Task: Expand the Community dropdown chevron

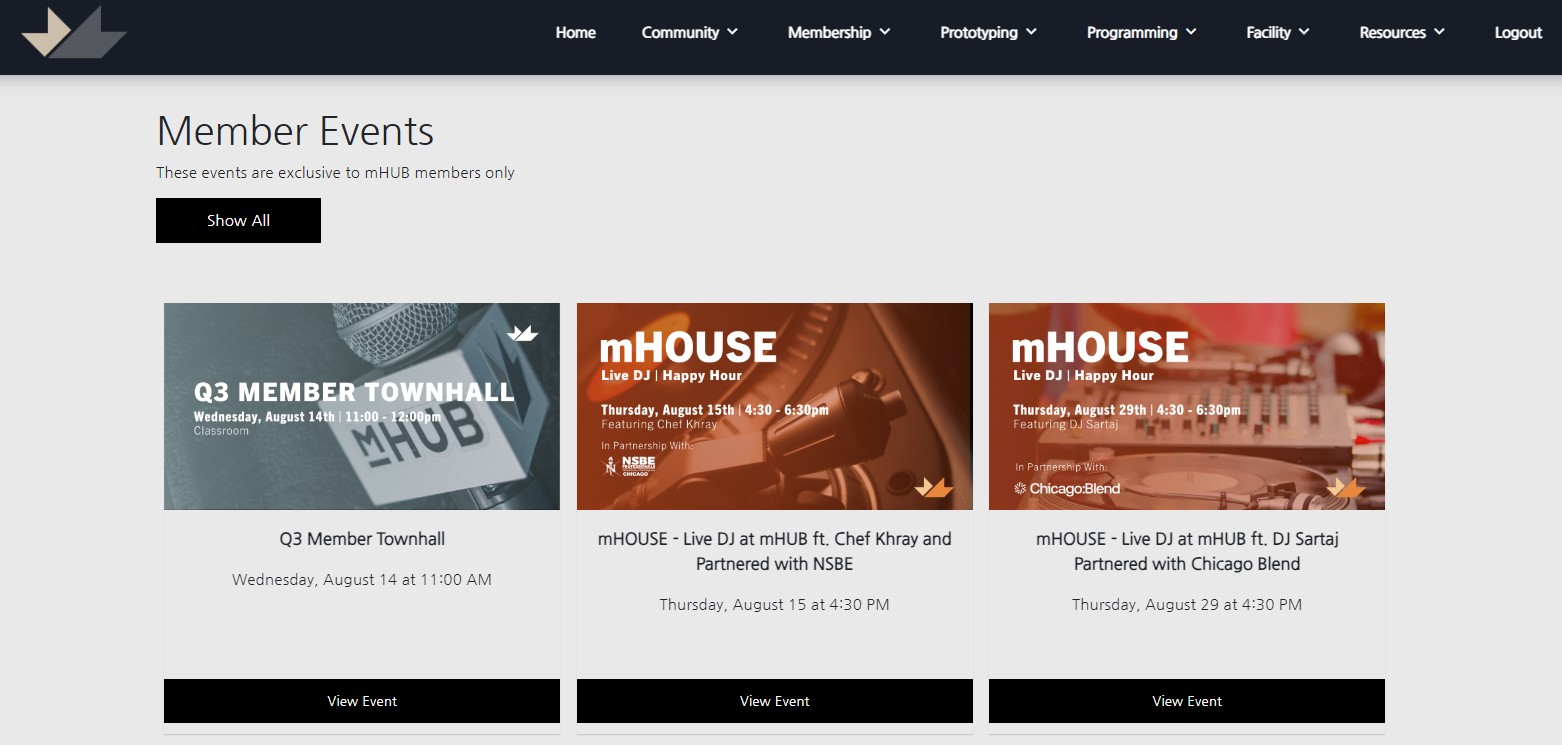Action: click(732, 32)
